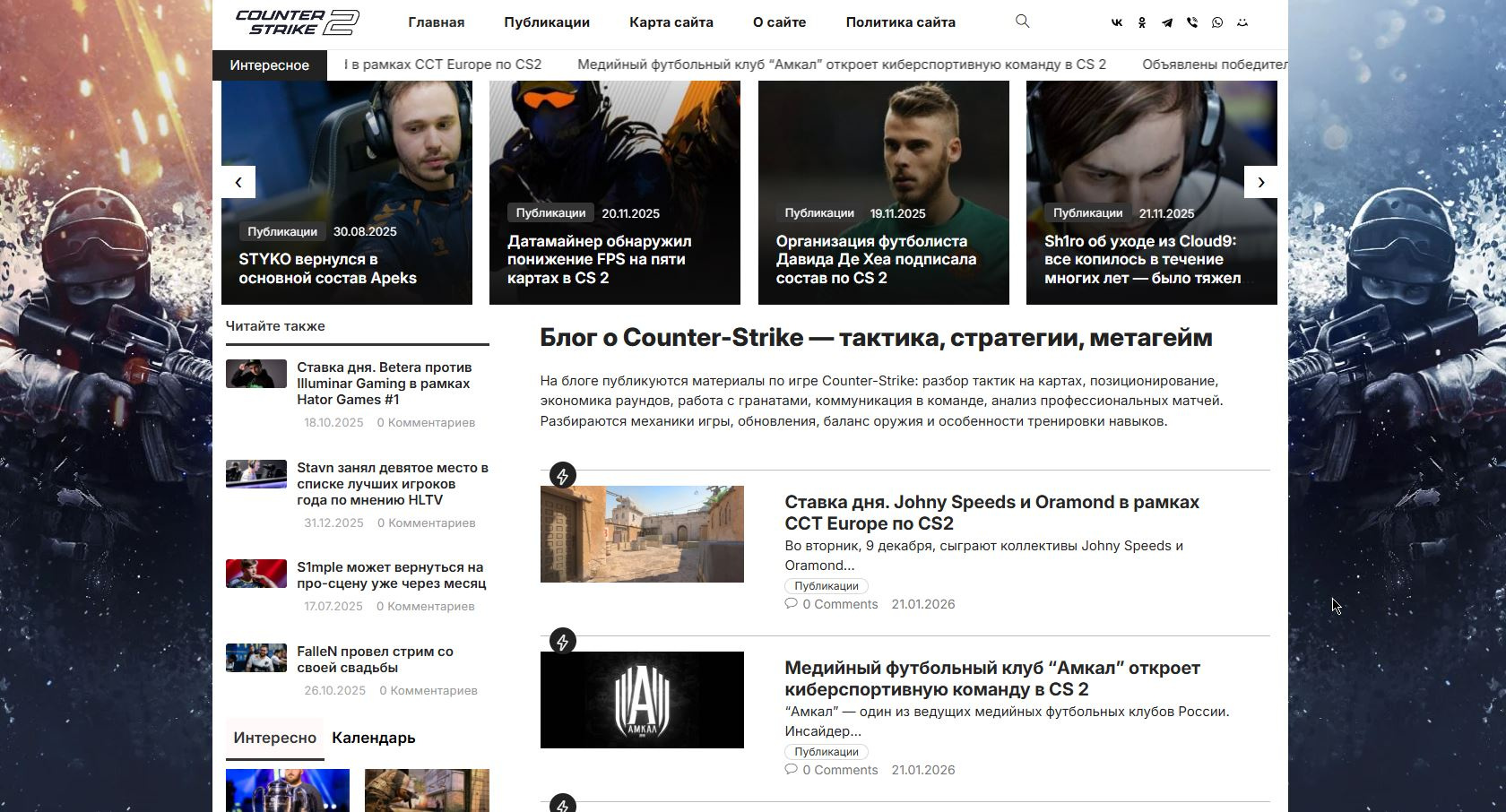Share via the Telegram icon
Screen dimensions: 1506x812
(x=1166, y=22)
